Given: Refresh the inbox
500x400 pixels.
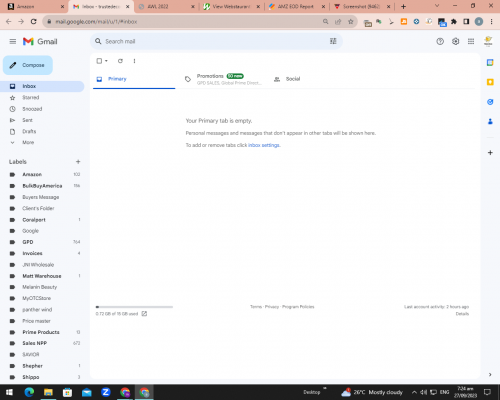Looking at the screenshot, I should coord(120,61).
